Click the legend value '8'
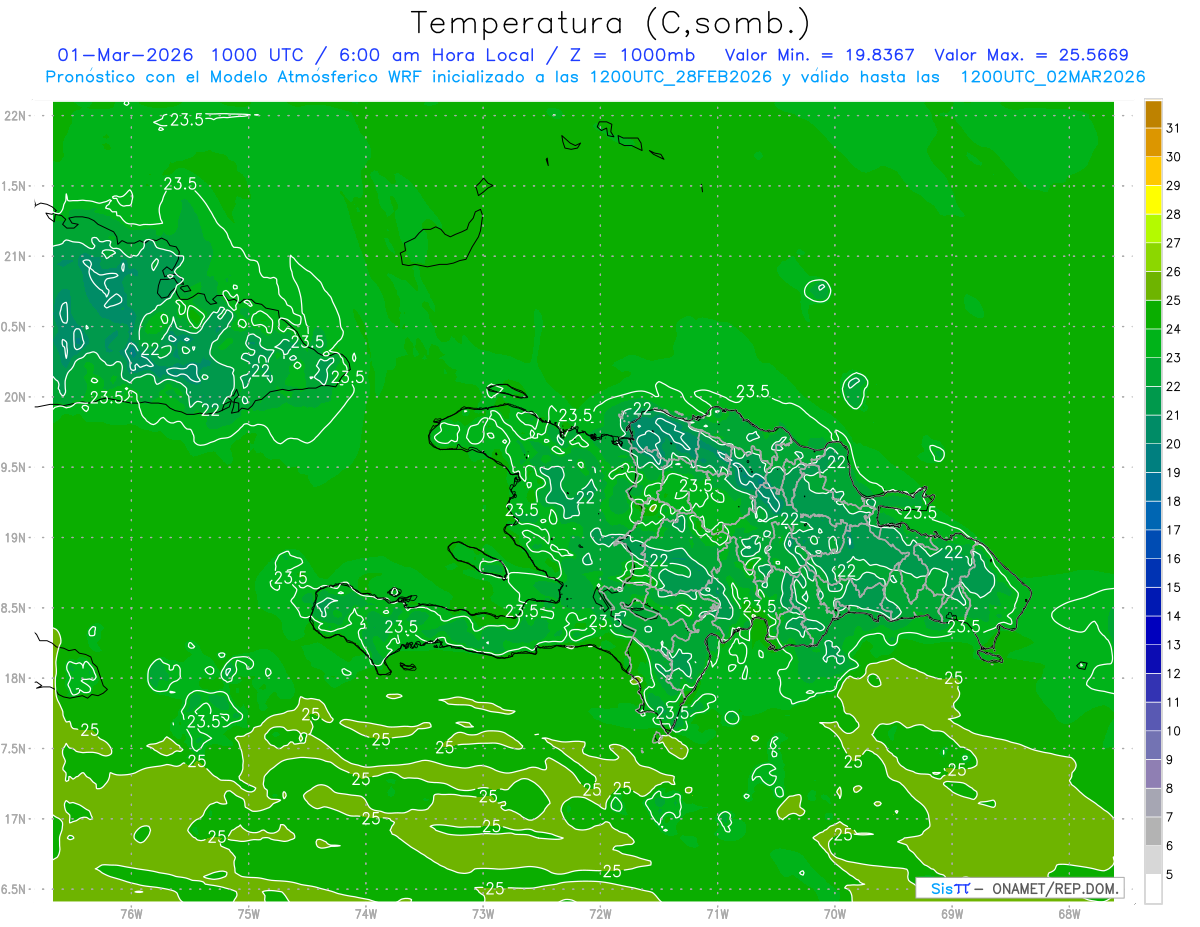The image size is (1200, 927). click(x=1170, y=789)
